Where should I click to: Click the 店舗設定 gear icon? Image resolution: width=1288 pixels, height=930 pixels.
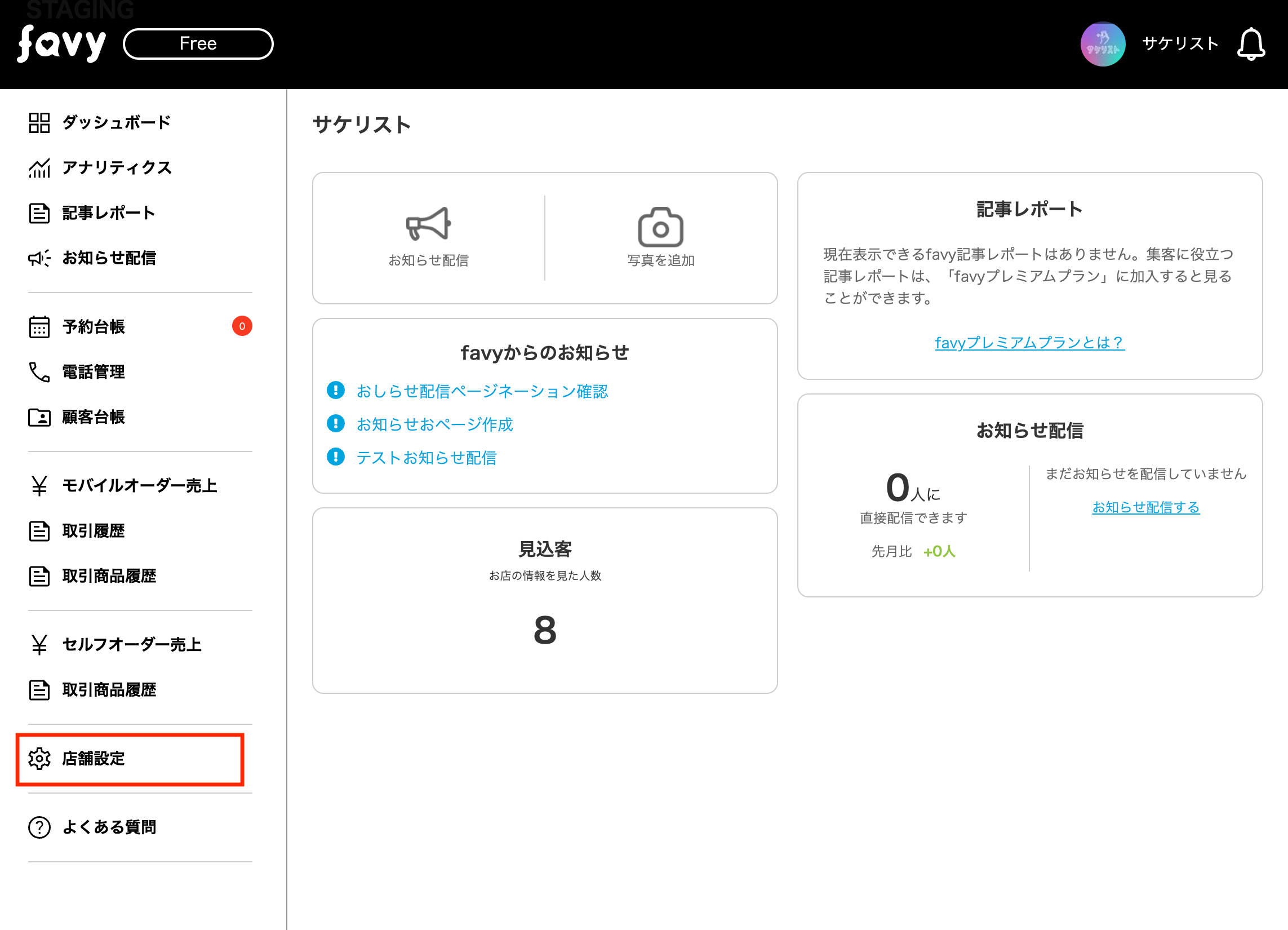[39, 758]
